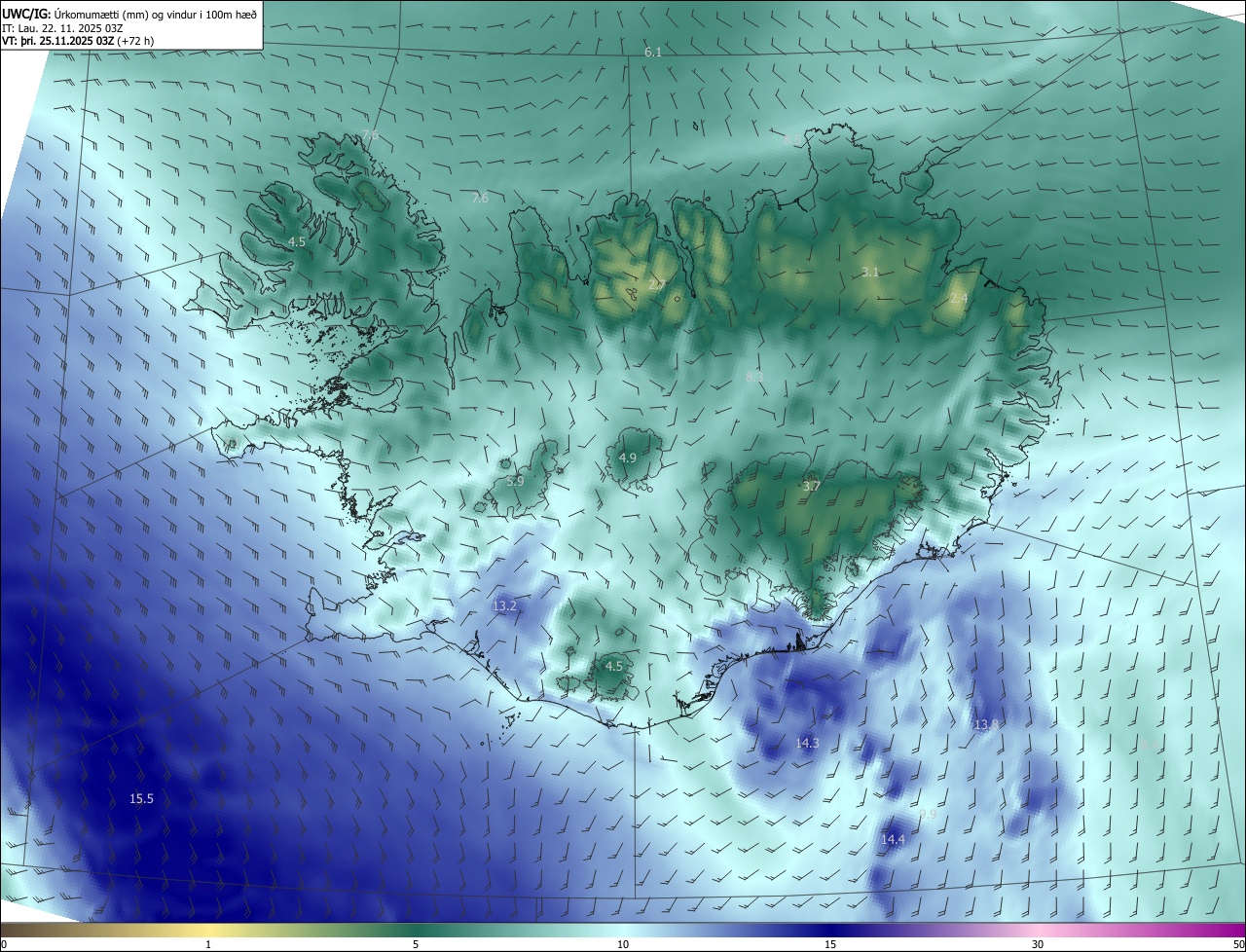
Task: Click the 13.8 value label over the sea
Action: click(986, 724)
